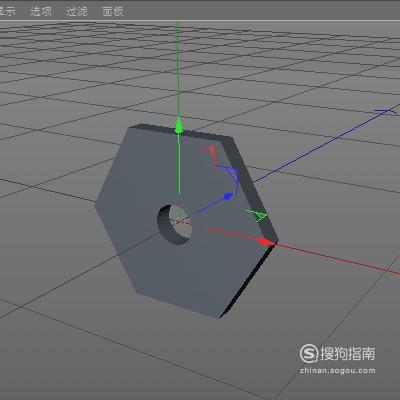Screen dimensions: 400x400
Task: Open the 选项 menu in viewport
Action: 41,11
